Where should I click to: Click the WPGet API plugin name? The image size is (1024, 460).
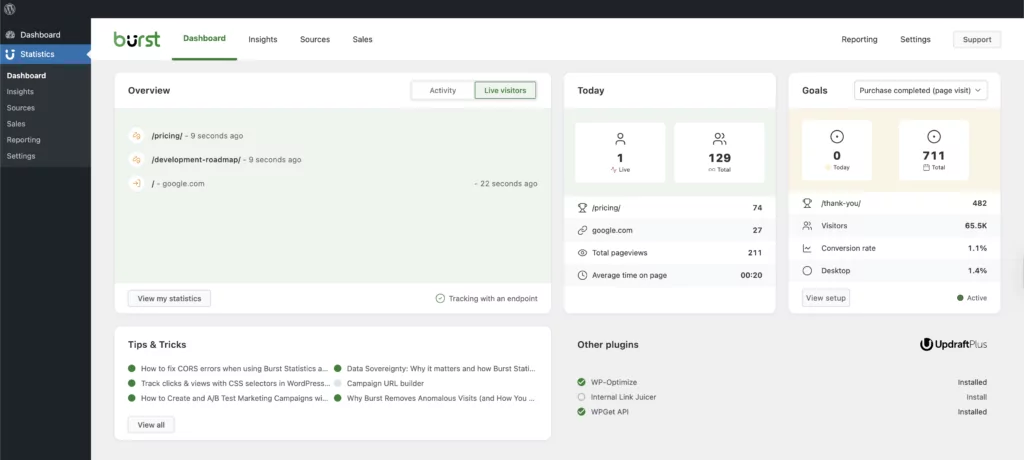point(610,412)
